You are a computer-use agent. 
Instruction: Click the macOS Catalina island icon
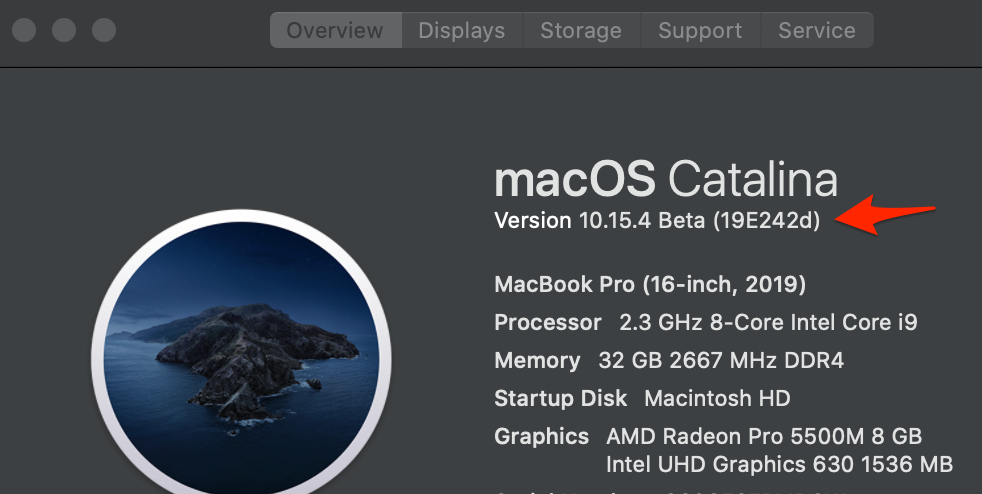240,350
